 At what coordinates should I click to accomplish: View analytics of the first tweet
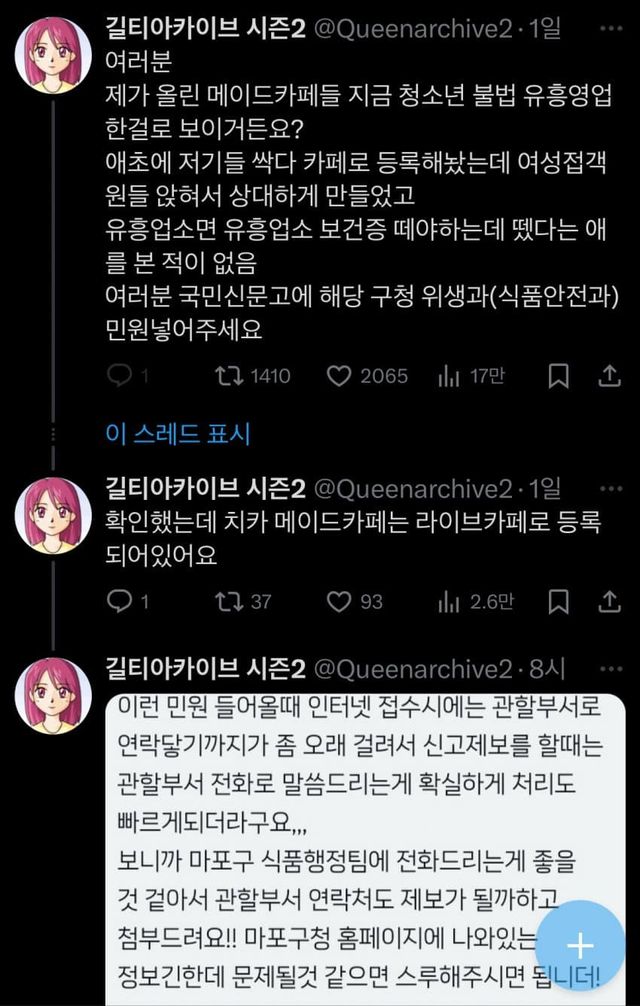(x=447, y=376)
